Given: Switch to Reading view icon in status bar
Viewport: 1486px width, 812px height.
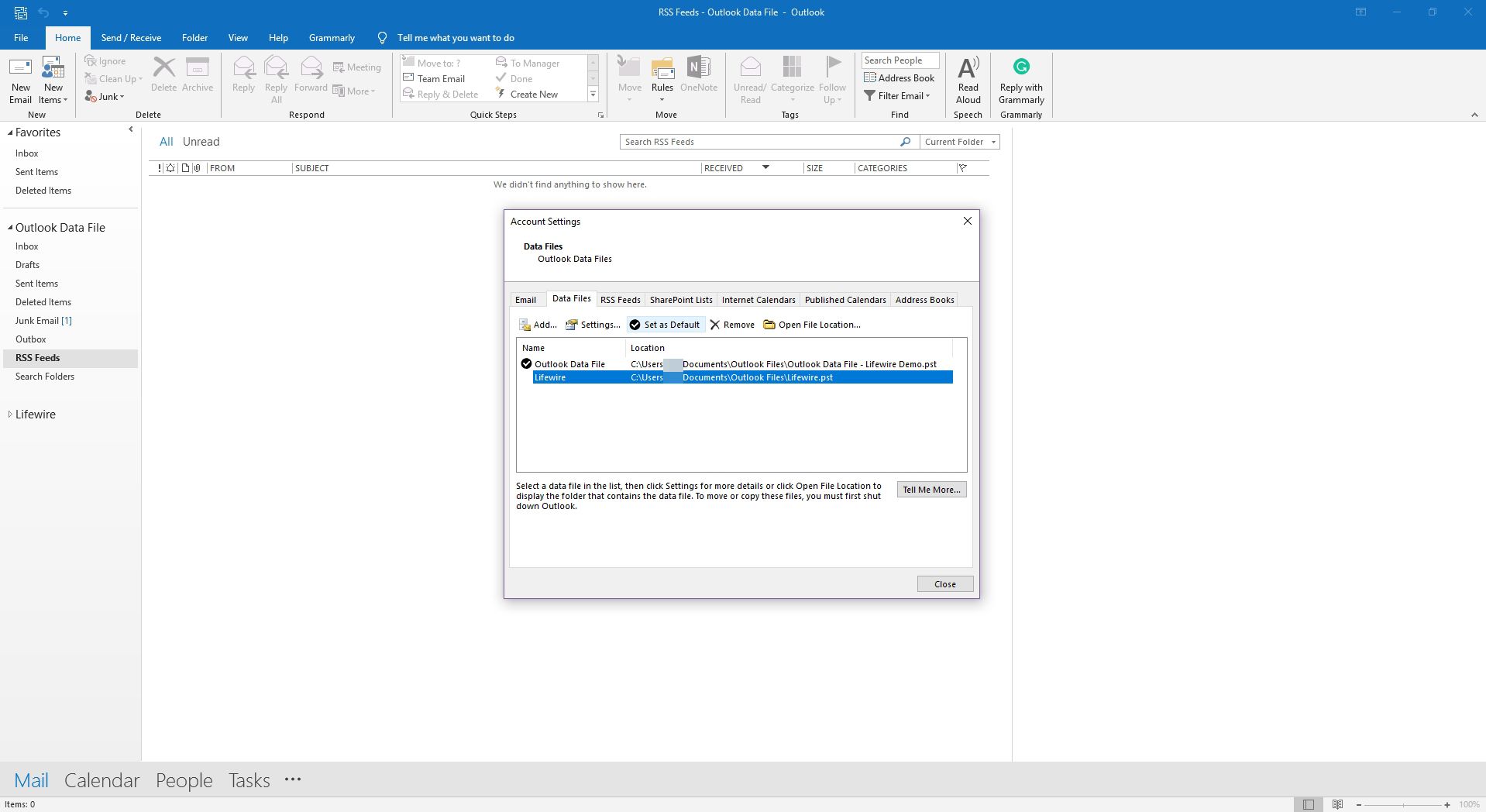Looking at the screenshot, I should click(1338, 804).
